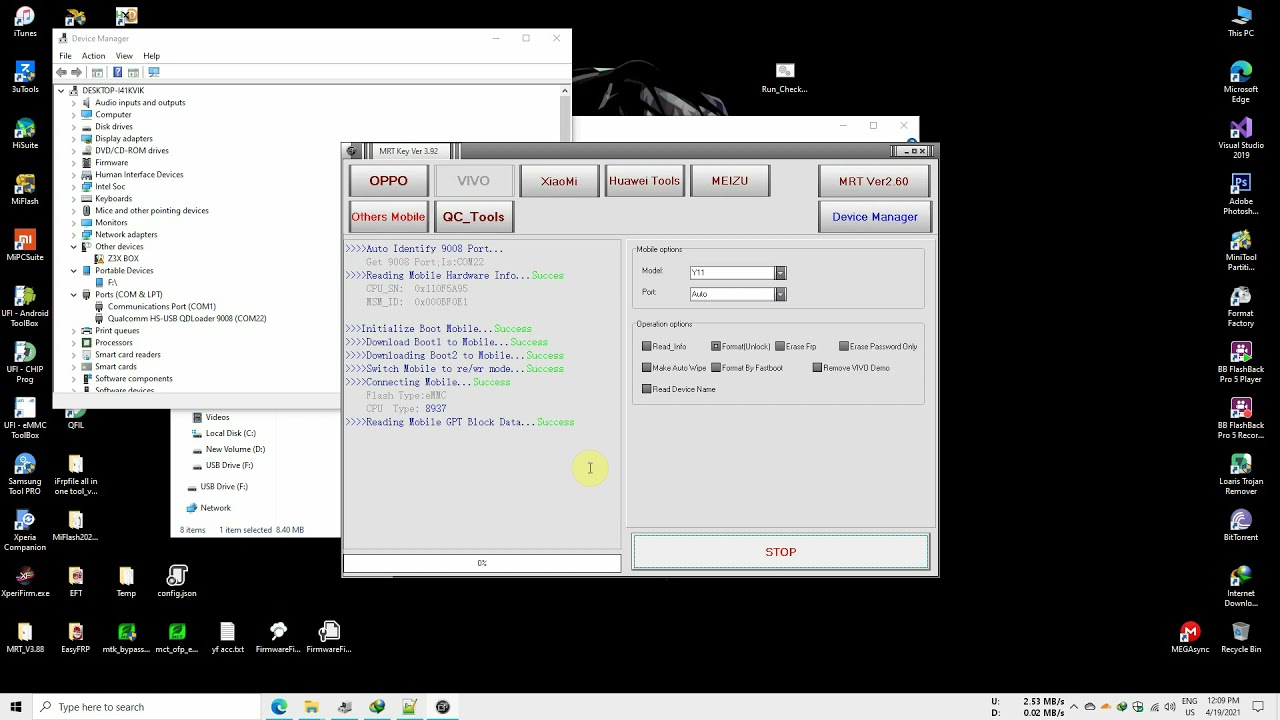
Task: Click the Forward arrow in Device Manager toolbar
Action: [76, 72]
